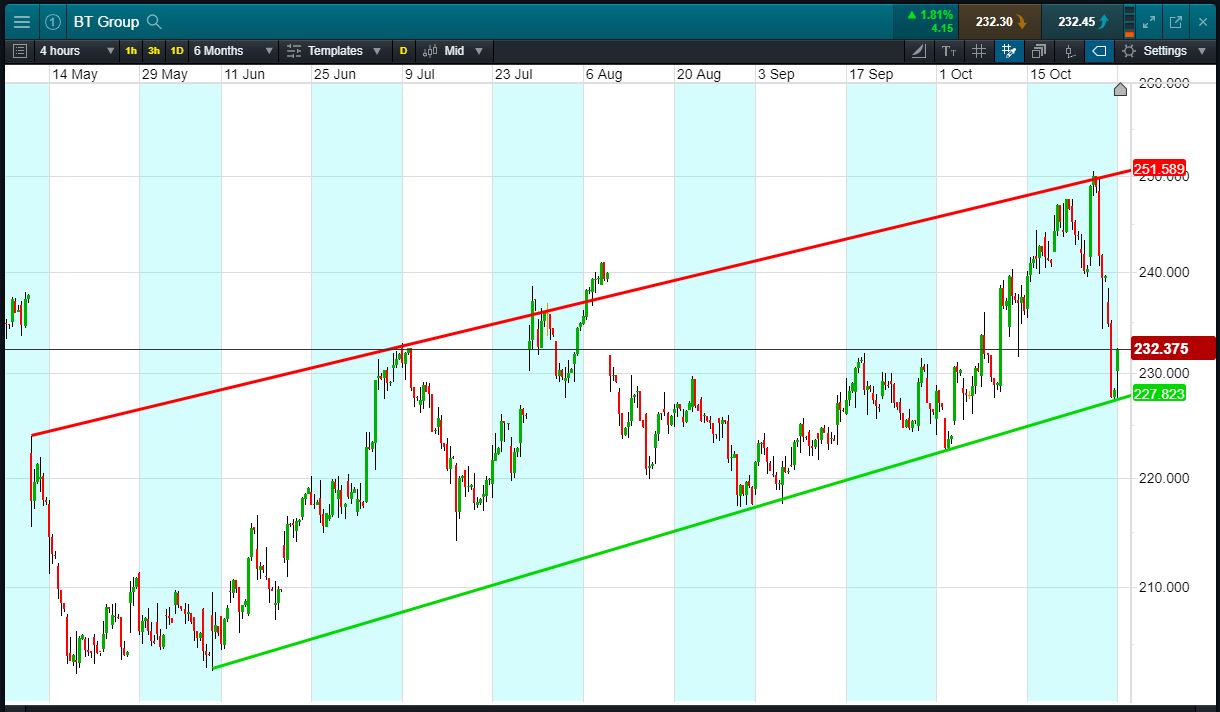Click the green 227.823 price label
The image size is (1220, 712).
[1159, 394]
